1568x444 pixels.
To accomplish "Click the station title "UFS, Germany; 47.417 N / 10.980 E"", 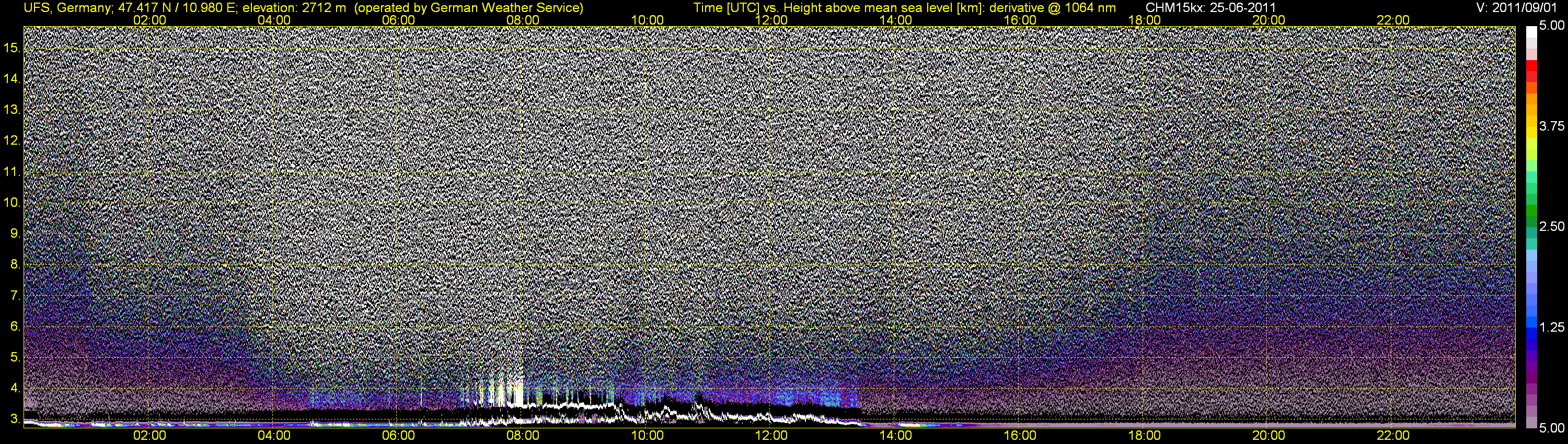I will coord(130,7).
